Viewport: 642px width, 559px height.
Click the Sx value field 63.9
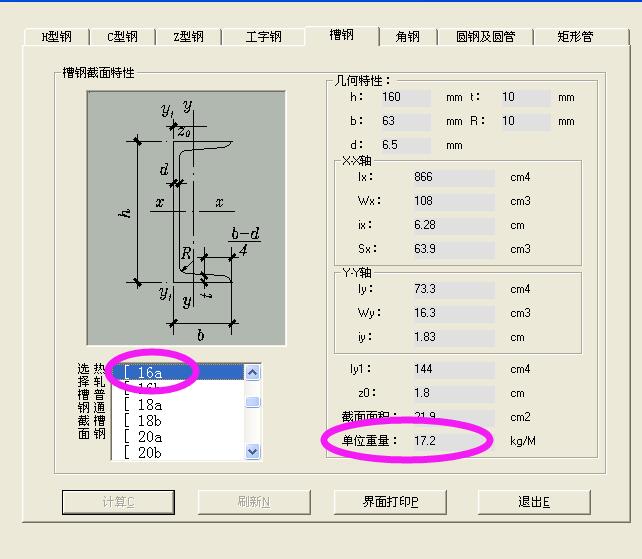click(x=454, y=249)
